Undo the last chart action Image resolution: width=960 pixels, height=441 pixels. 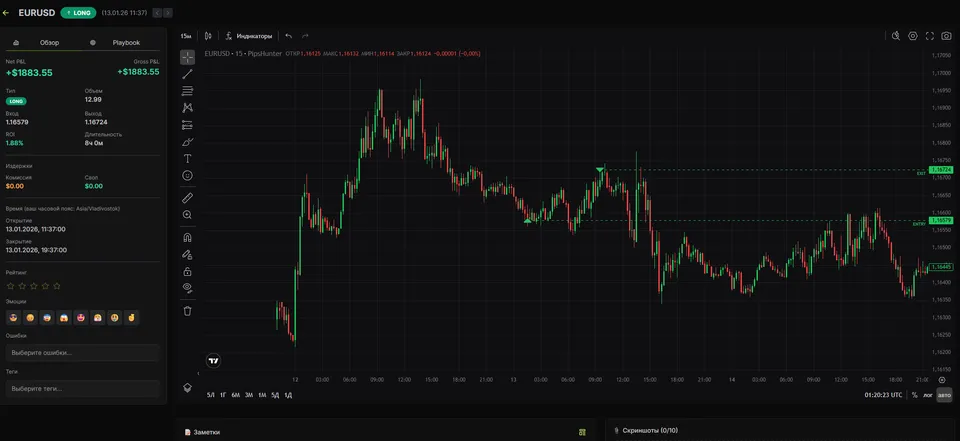click(288, 36)
